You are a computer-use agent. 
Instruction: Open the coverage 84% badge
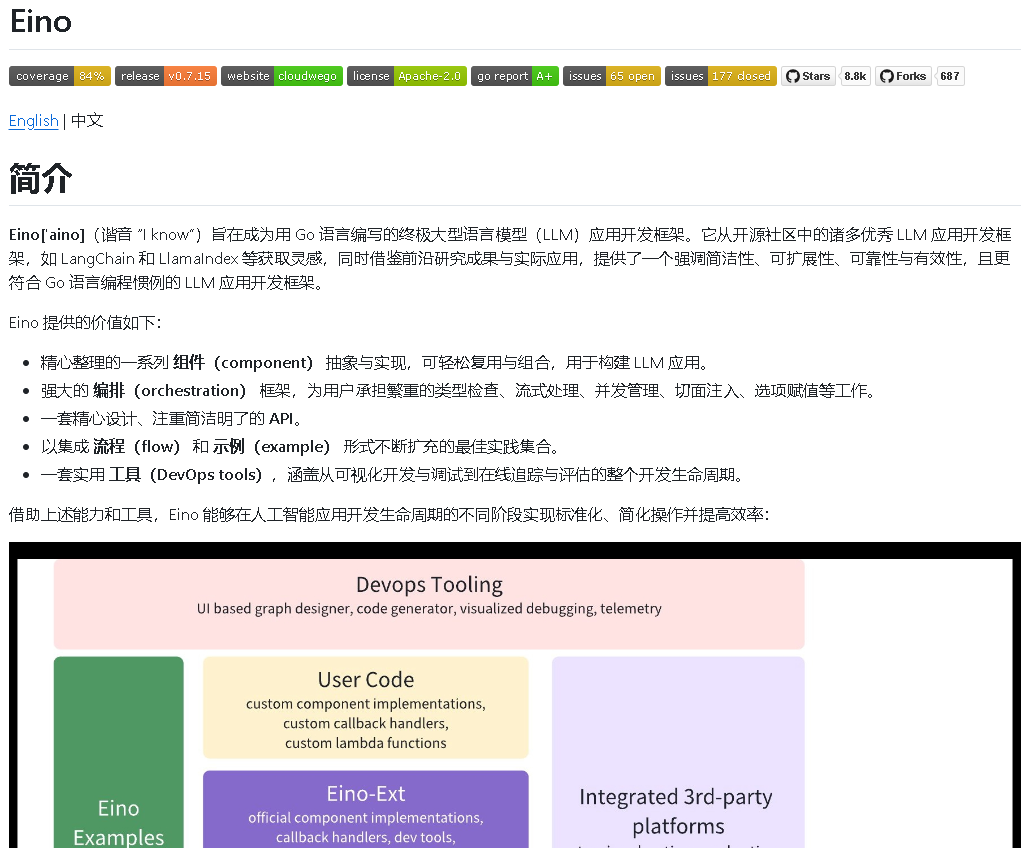[59, 76]
